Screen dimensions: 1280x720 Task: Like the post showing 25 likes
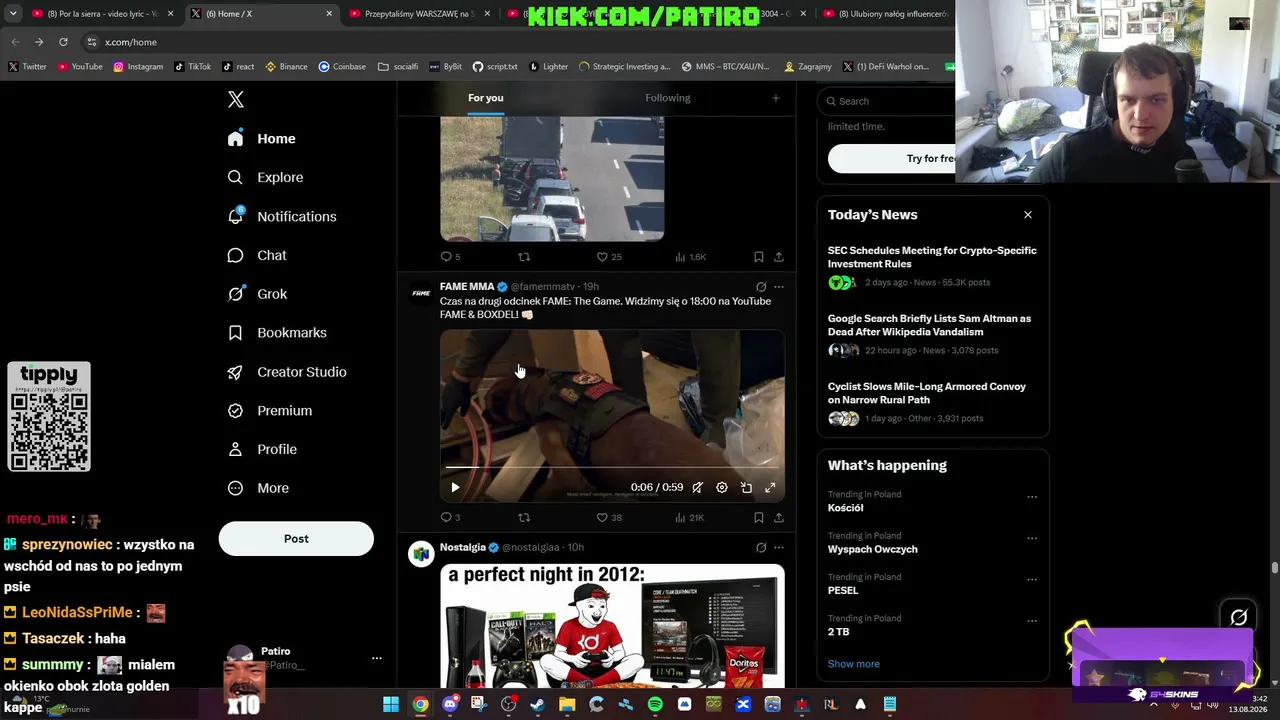click(609, 257)
